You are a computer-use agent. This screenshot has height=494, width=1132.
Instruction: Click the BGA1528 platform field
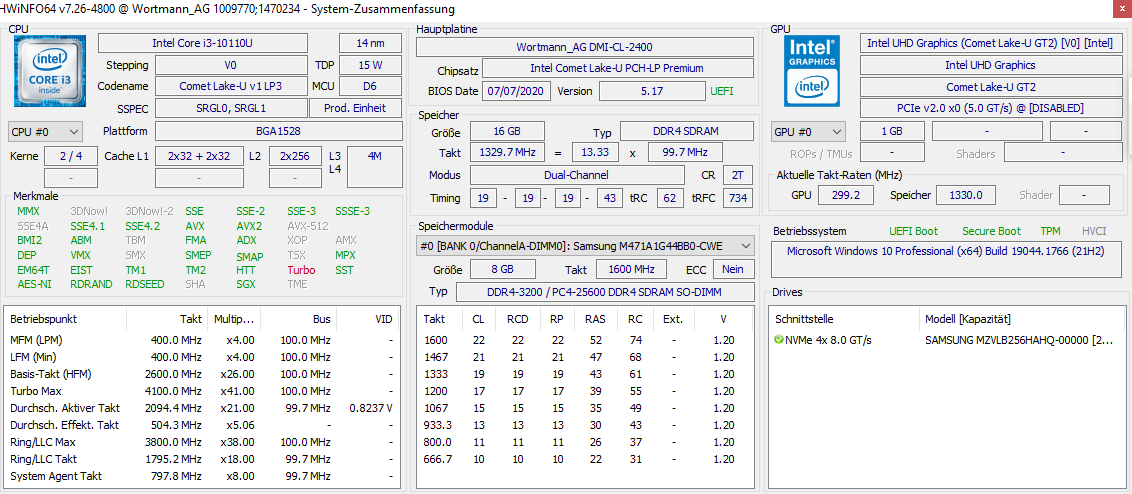click(279, 131)
